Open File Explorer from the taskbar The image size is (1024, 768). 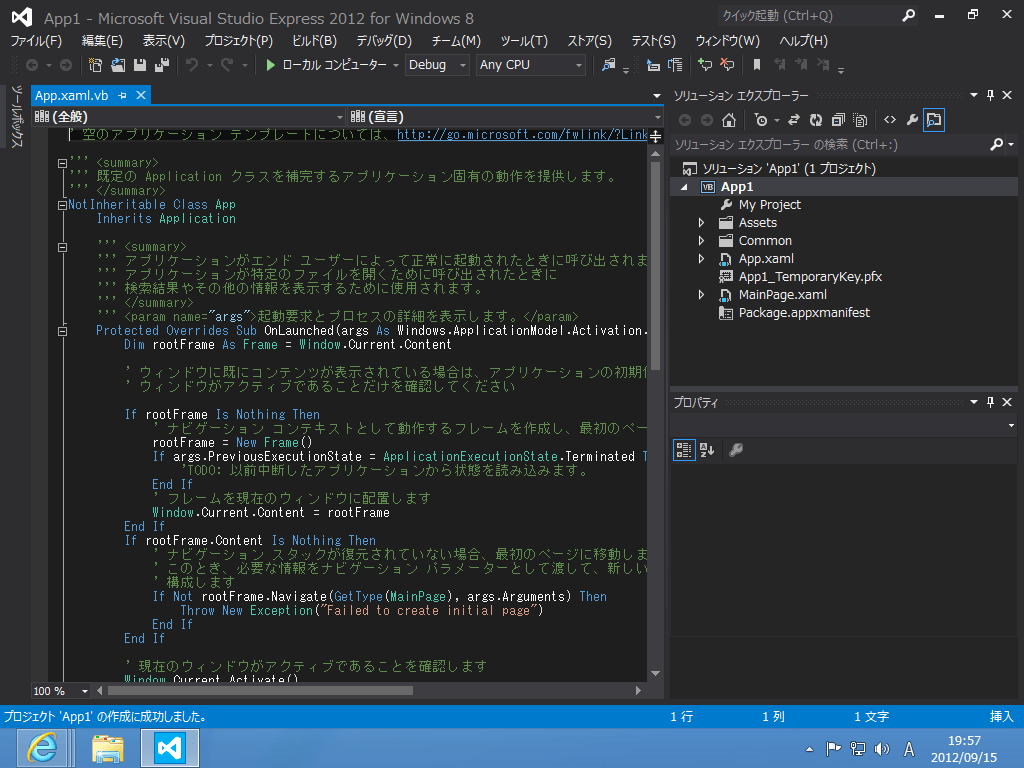(x=108, y=748)
